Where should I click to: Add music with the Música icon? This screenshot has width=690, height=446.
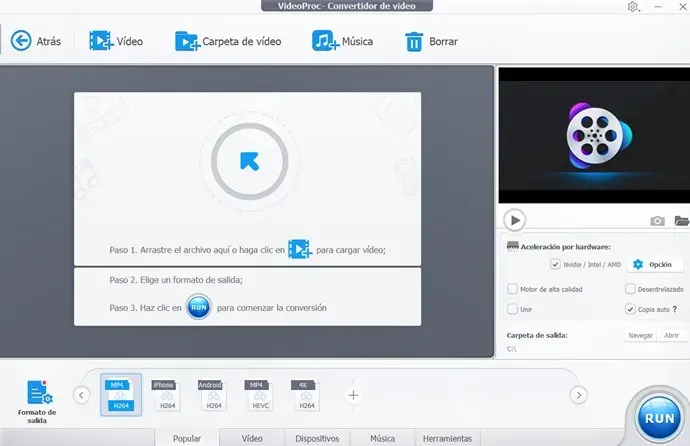click(325, 41)
